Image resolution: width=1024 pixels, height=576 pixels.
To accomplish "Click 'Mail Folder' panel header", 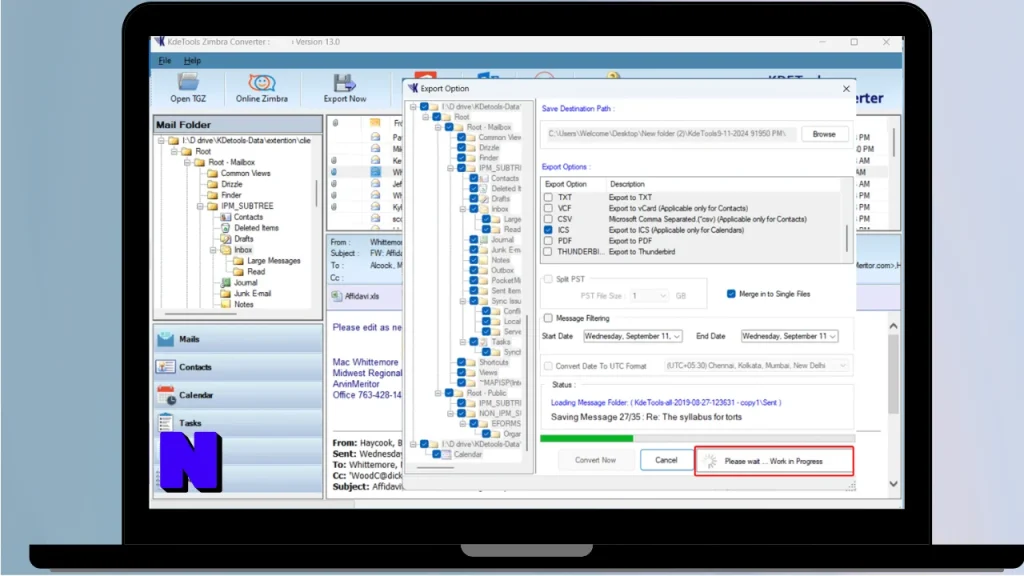I will click(238, 125).
